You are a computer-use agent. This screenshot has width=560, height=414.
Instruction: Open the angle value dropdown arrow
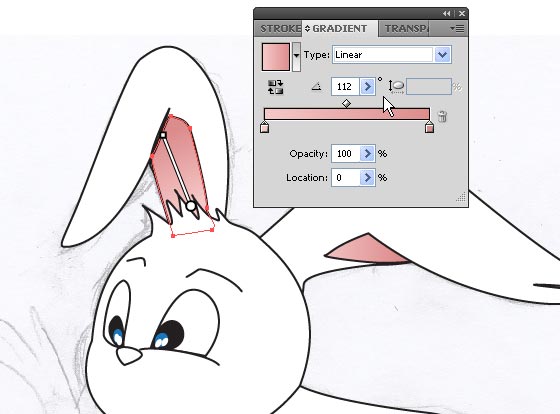368,86
